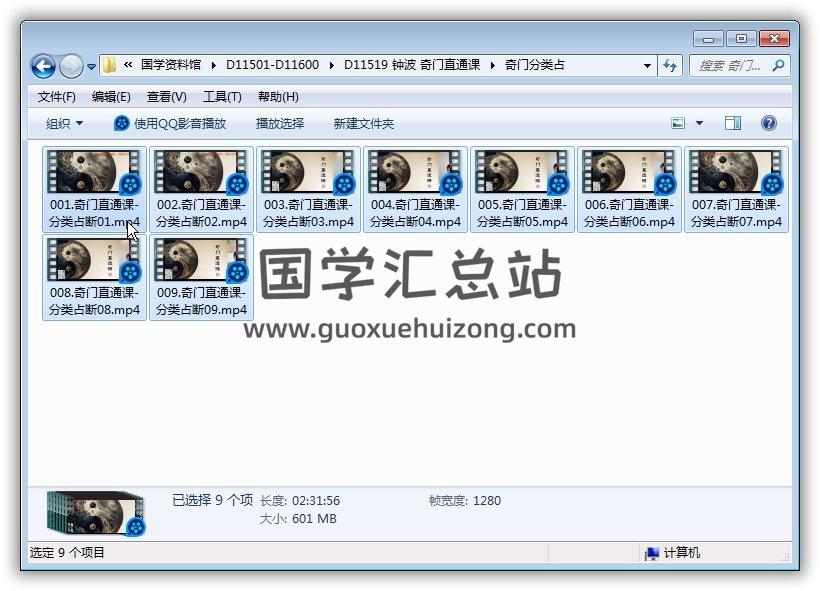Select 国学资料馆 in the address path
The image size is (820, 591).
point(171,65)
